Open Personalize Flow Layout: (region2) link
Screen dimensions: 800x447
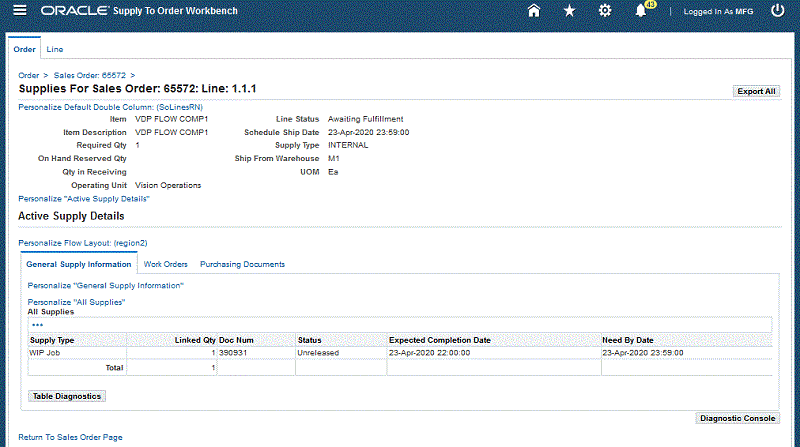pos(83,243)
